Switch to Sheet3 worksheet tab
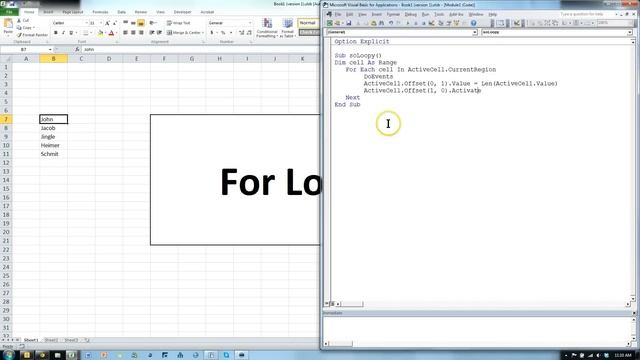Viewport: 640px width, 360px height. tap(71, 340)
